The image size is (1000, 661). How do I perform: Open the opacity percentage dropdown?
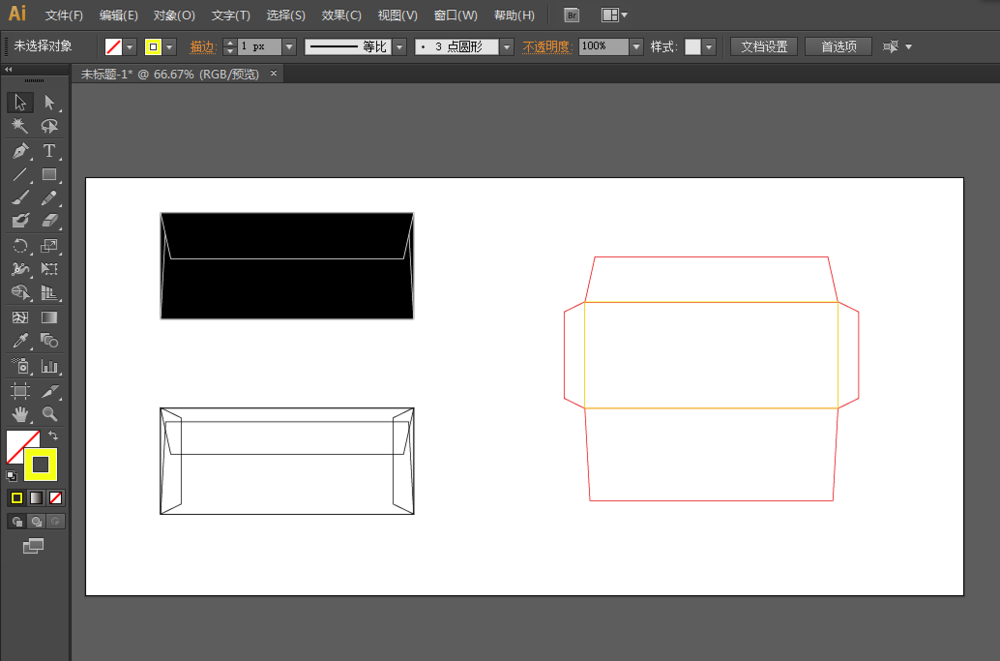636,47
